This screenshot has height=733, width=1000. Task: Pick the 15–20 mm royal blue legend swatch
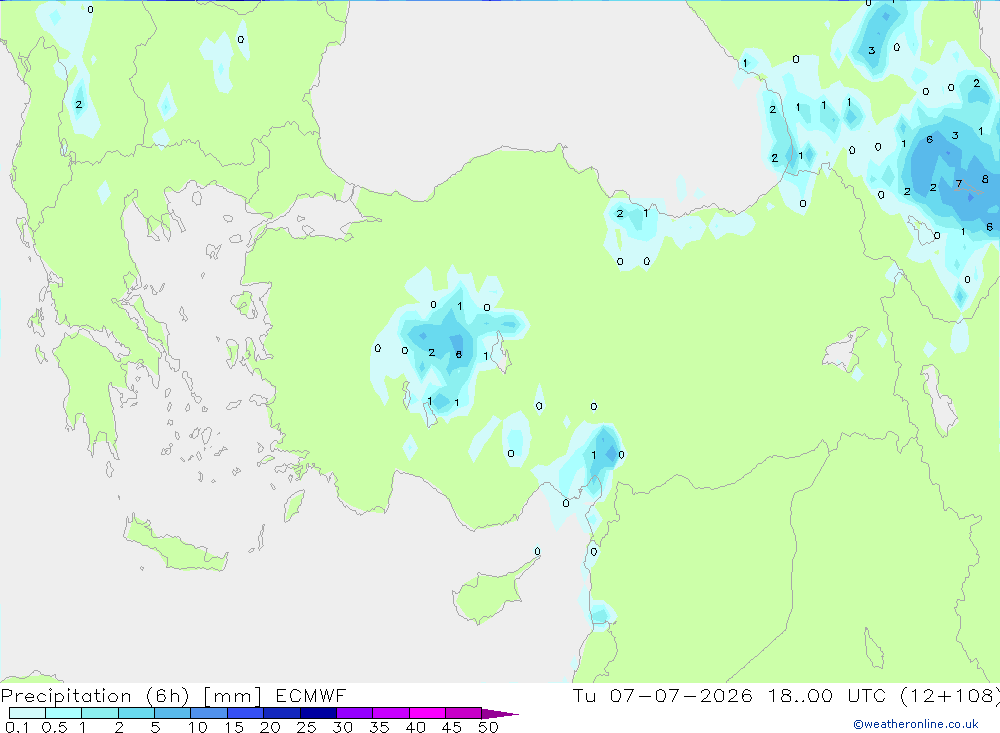click(246, 713)
